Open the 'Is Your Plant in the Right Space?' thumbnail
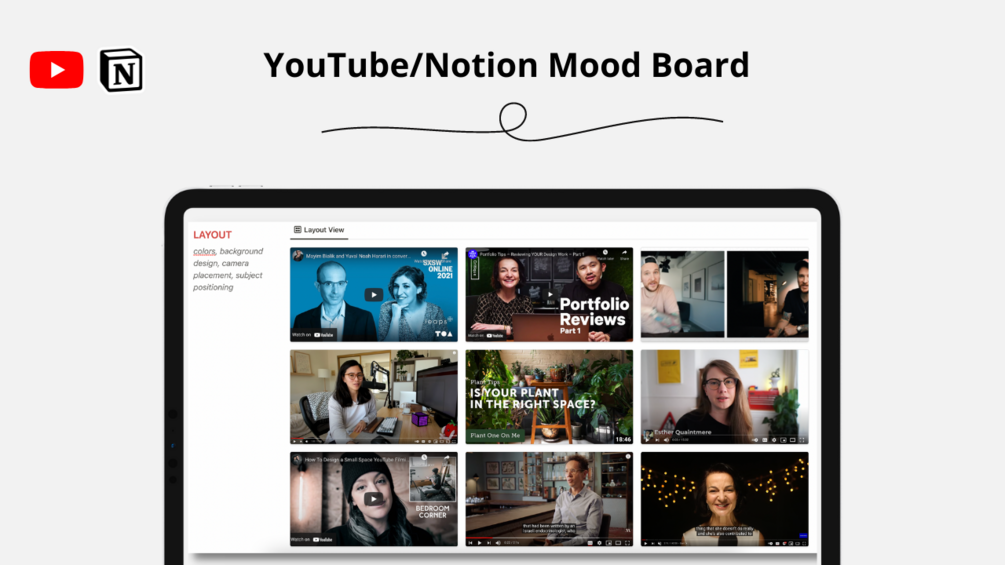 tap(549, 396)
